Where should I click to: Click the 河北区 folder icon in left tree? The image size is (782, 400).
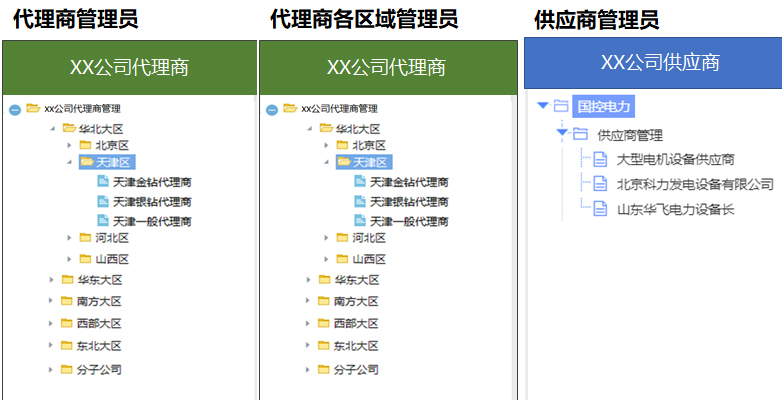(85, 238)
